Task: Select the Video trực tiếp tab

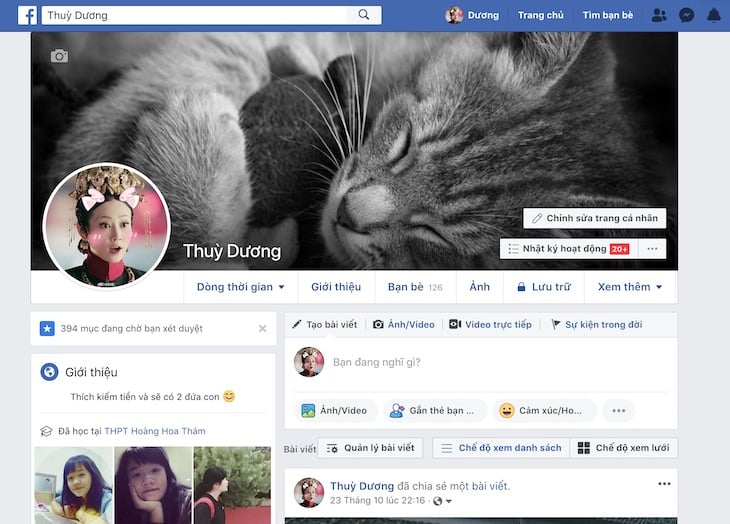Action: pos(490,324)
